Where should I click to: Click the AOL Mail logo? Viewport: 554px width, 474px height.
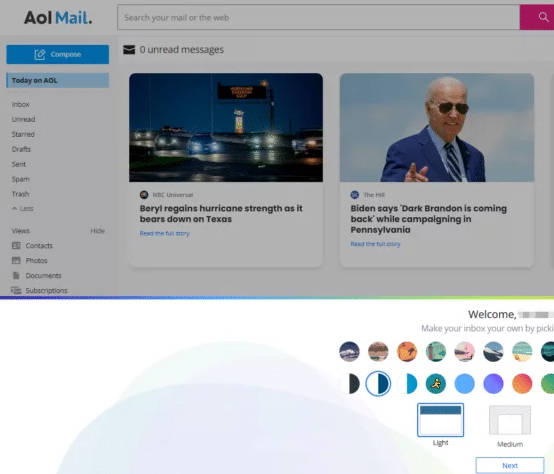tap(58, 18)
